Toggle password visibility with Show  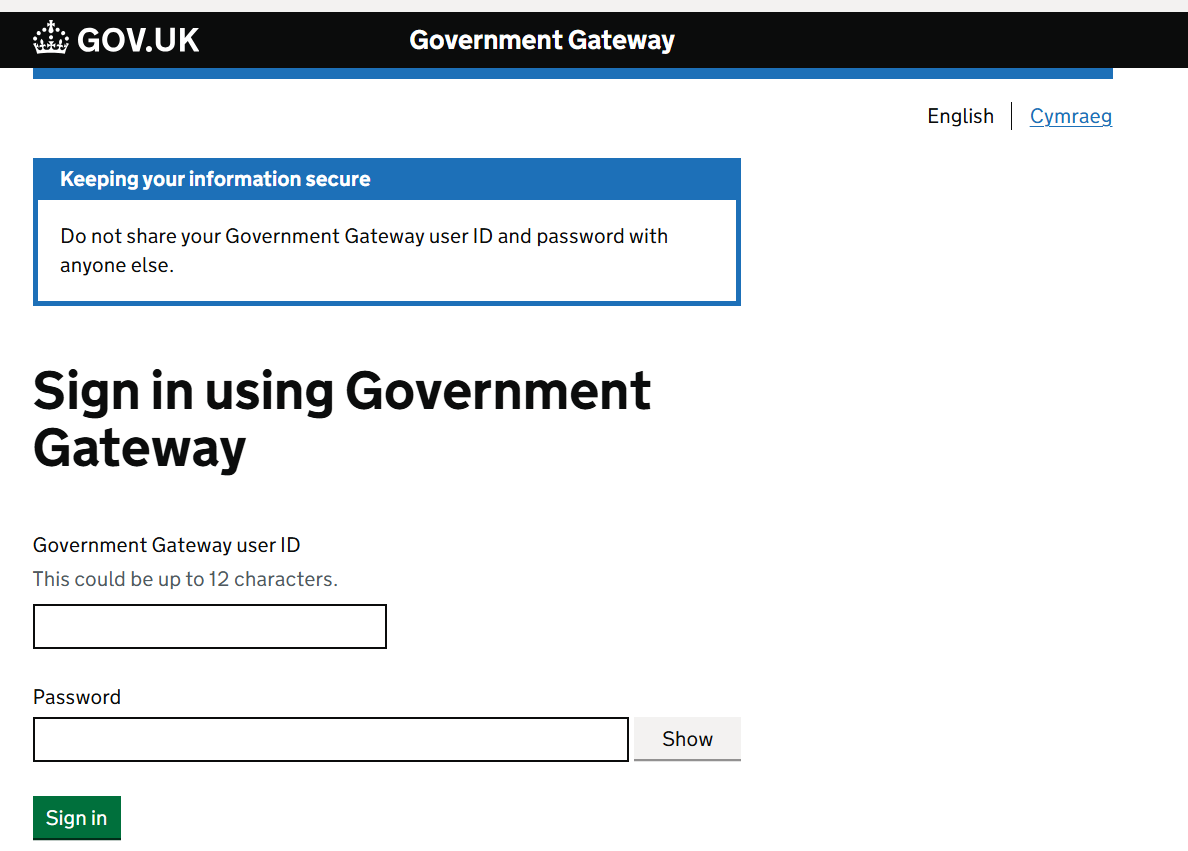click(x=687, y=738)
